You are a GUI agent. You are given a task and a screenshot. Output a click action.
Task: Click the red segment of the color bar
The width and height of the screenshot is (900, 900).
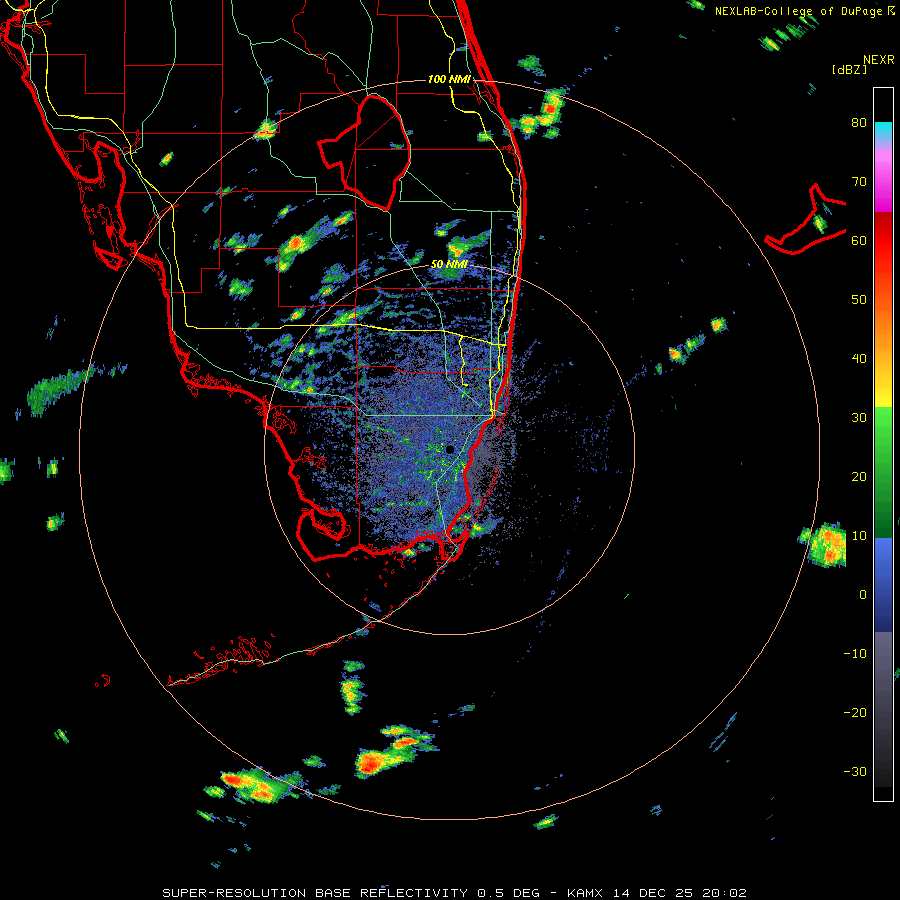[x=883, y=239]
